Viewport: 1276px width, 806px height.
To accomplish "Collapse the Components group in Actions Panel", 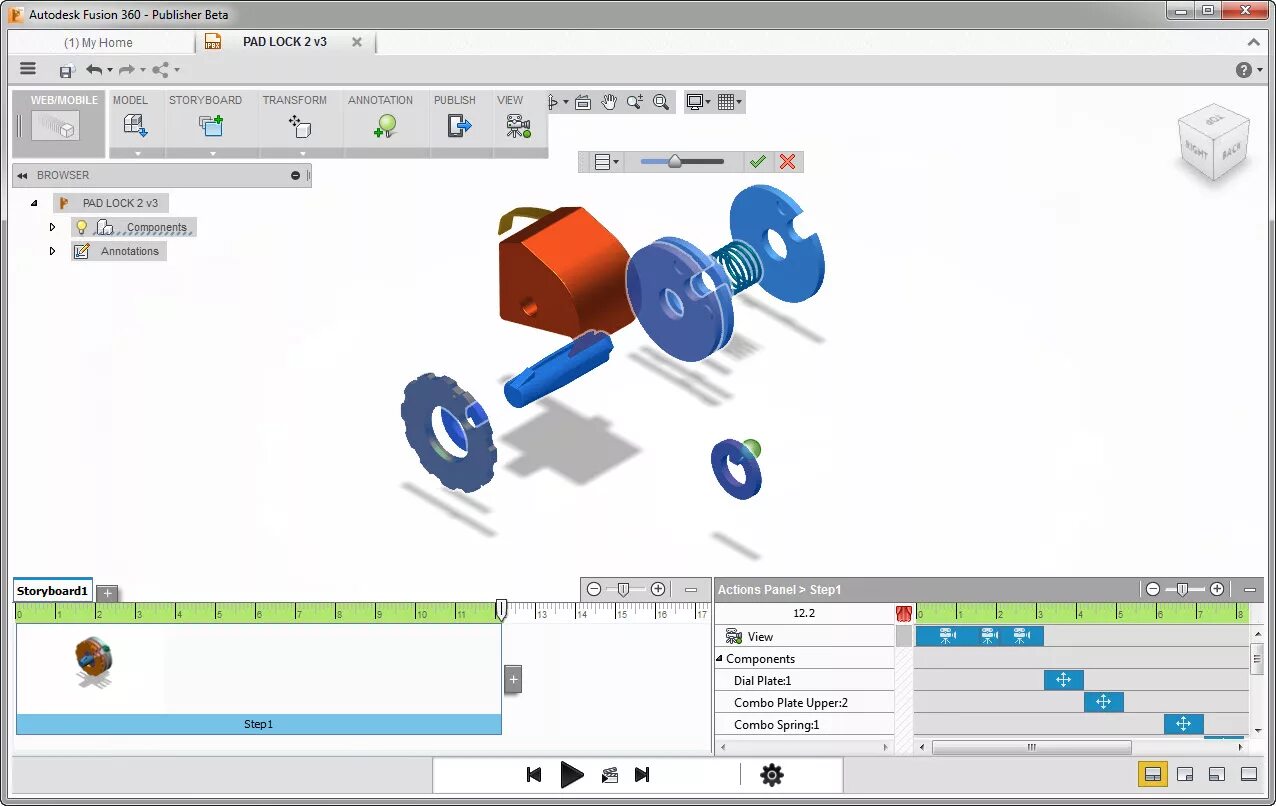I will coord(719,659).
